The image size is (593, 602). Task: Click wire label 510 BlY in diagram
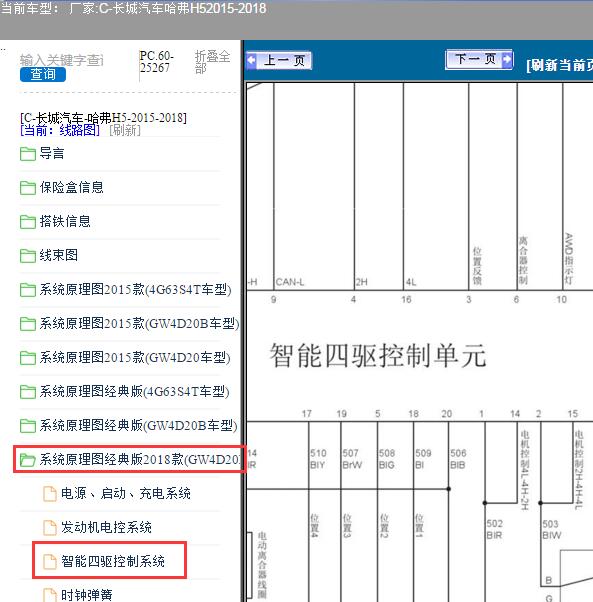click(318, 459)
